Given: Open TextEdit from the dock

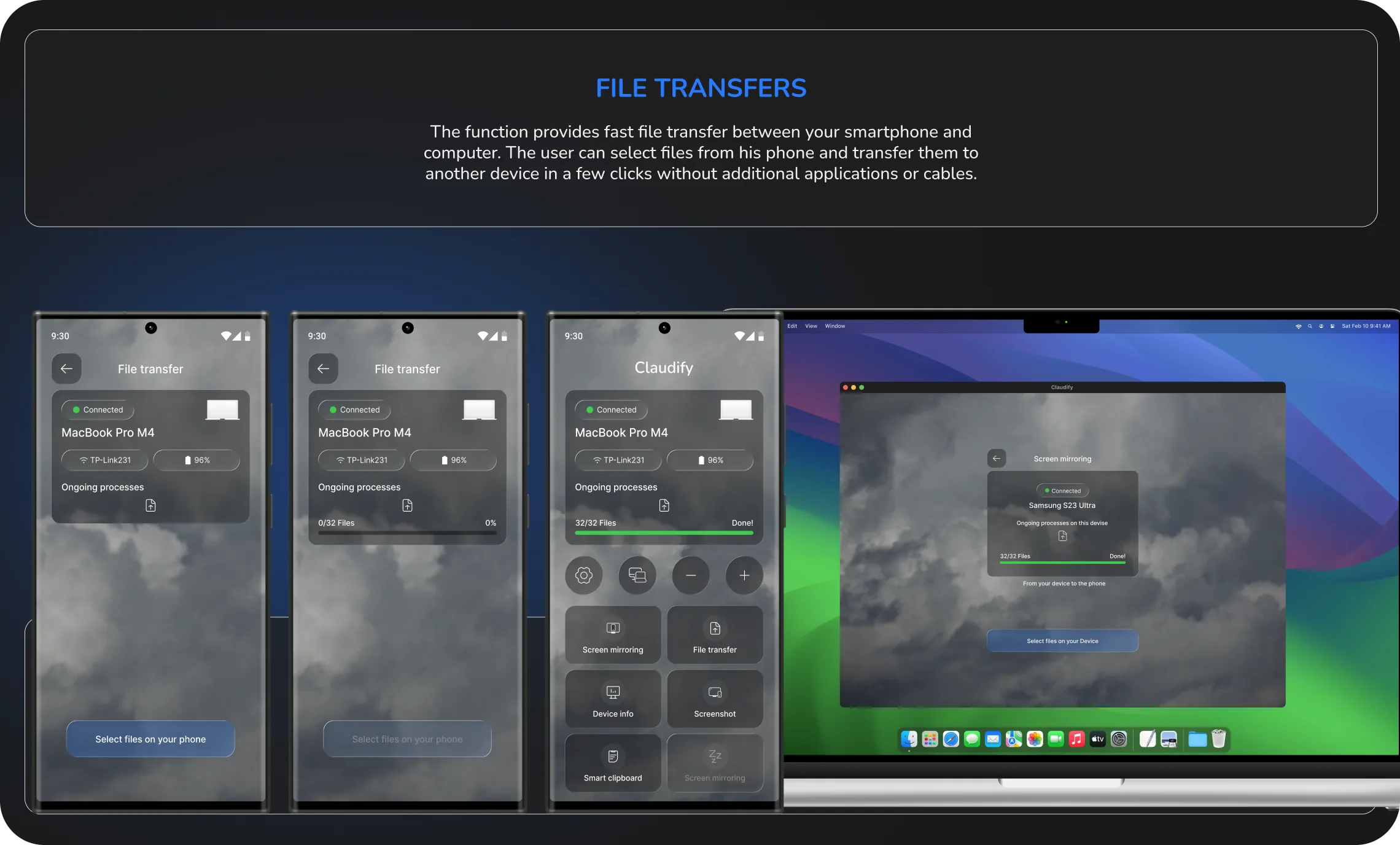Looking at the screenshot, I should tap(1148, 739).
